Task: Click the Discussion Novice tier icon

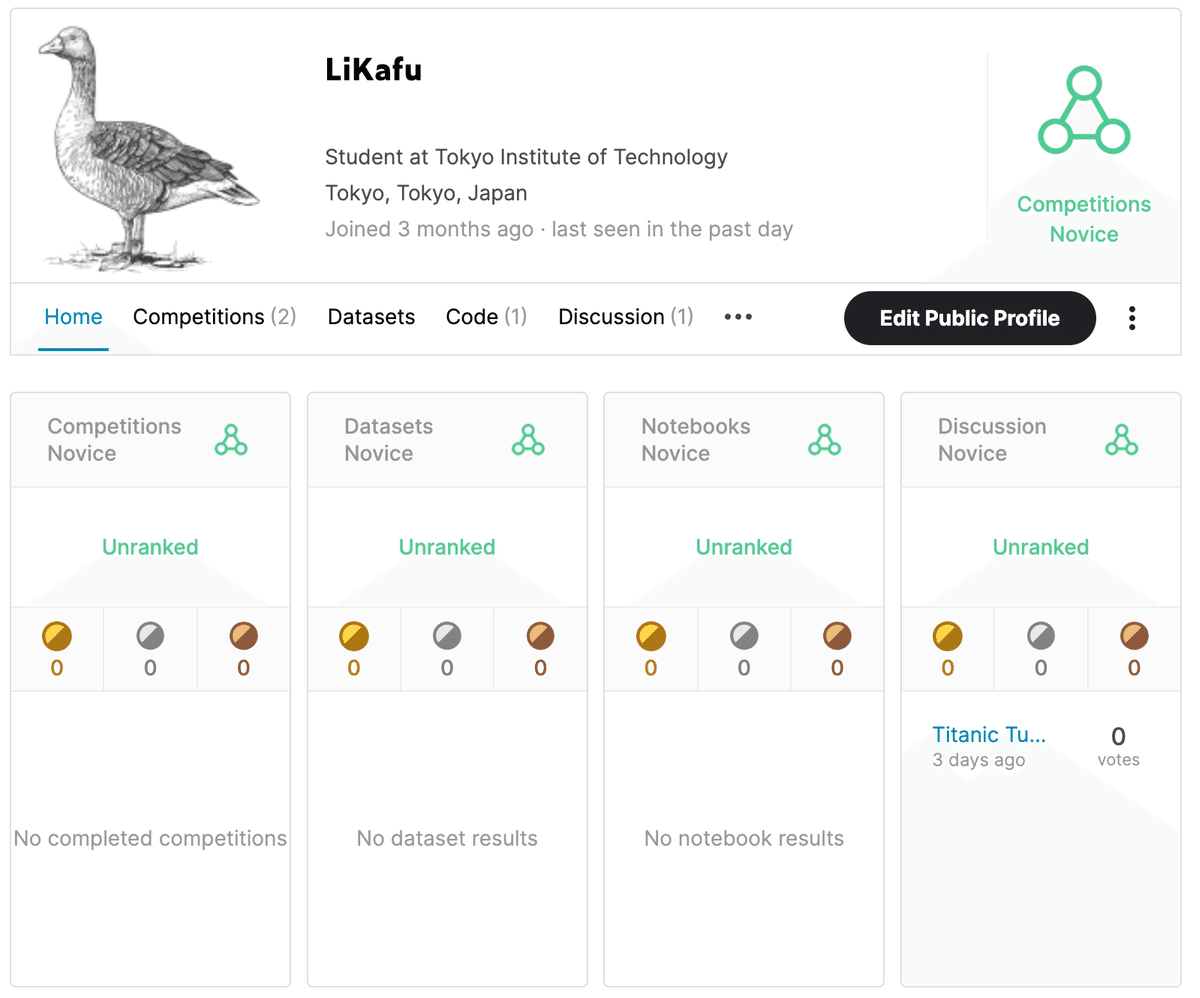Action: click(x=1121, y=440)
